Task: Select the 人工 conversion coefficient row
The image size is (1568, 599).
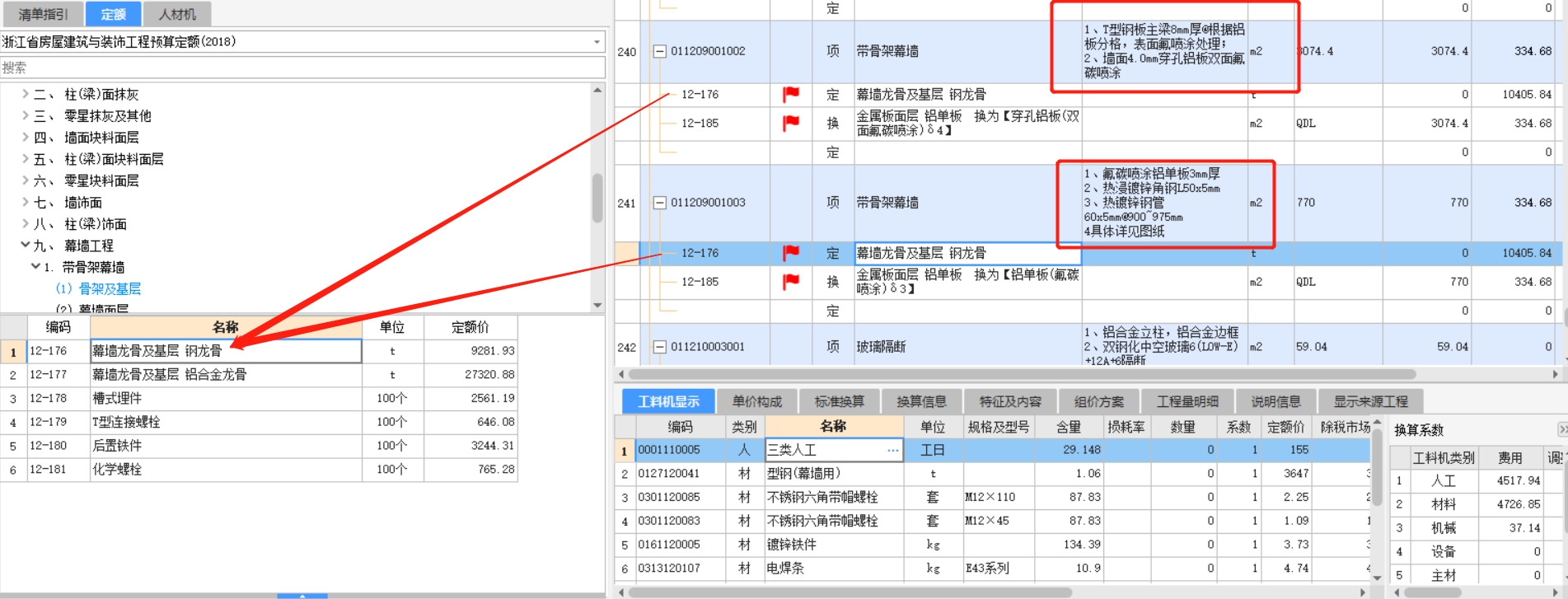Action: point(1475,481)
